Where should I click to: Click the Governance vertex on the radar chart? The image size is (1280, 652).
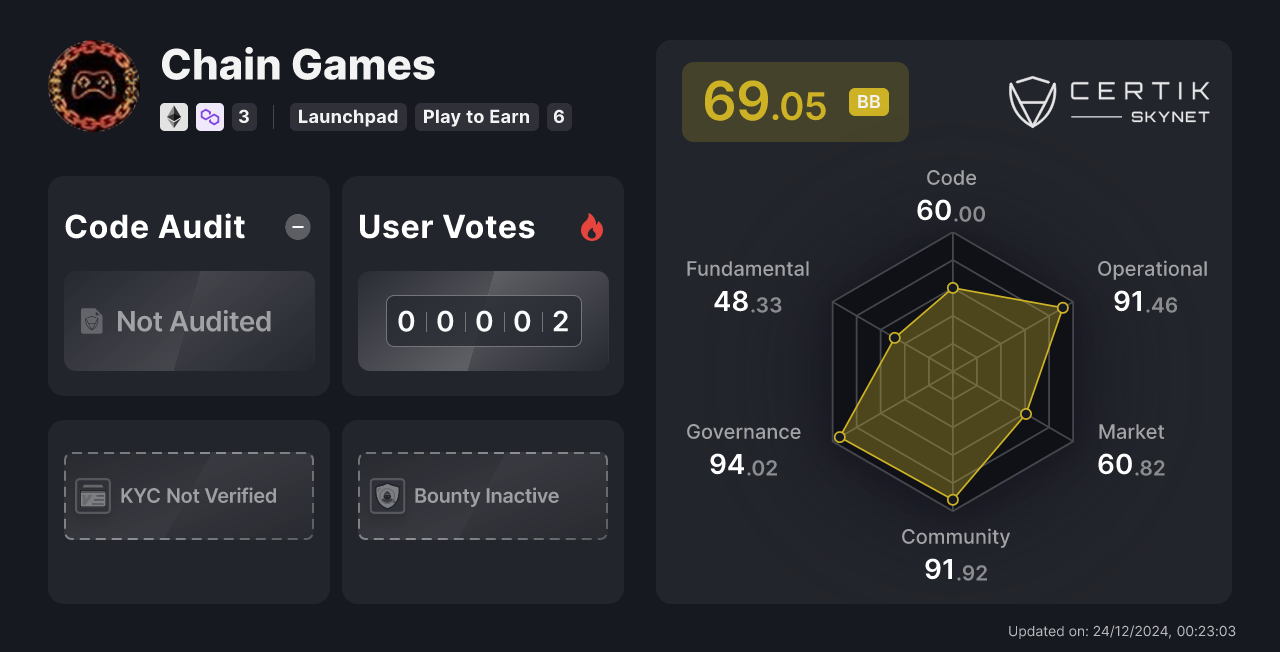(x=840, y=436)
